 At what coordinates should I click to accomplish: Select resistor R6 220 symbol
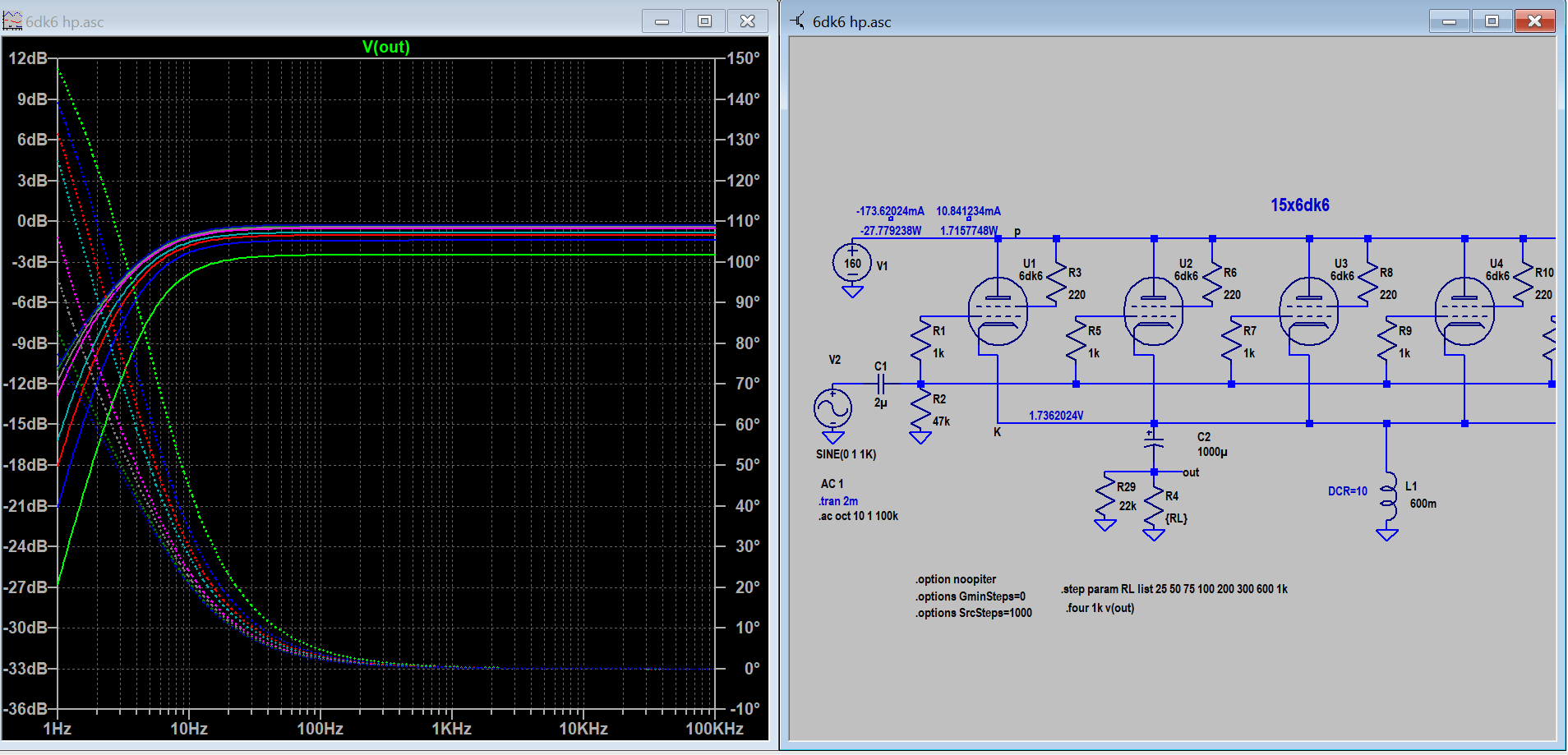1212,285
